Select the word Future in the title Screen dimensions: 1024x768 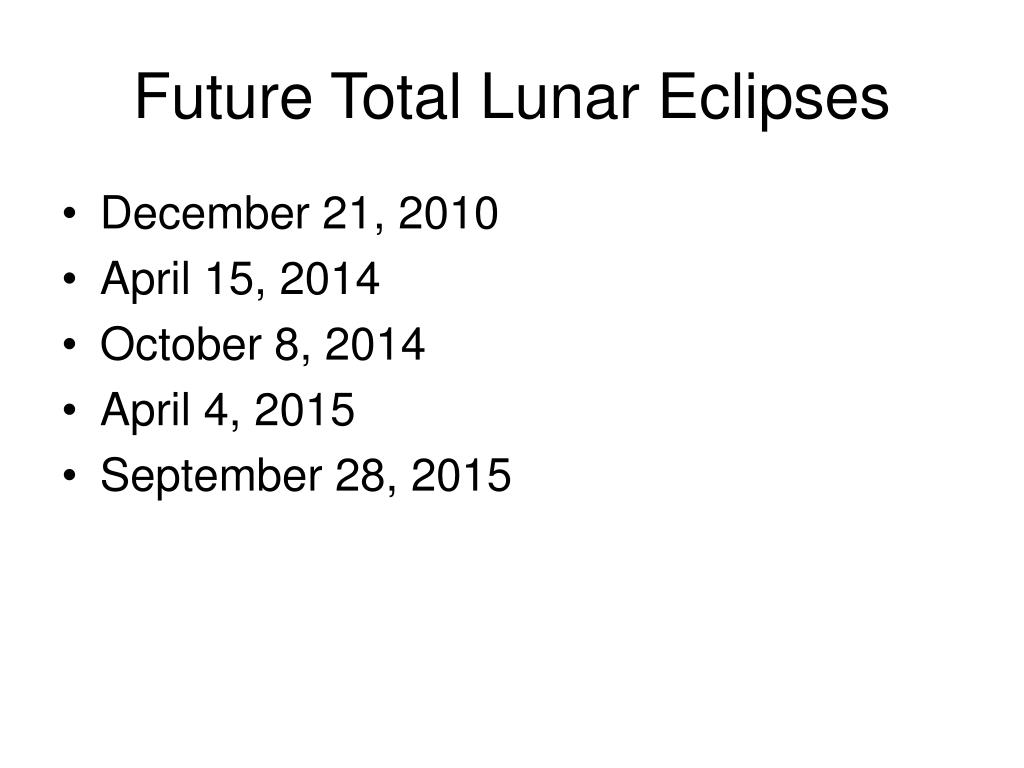(x=223, y=97)
